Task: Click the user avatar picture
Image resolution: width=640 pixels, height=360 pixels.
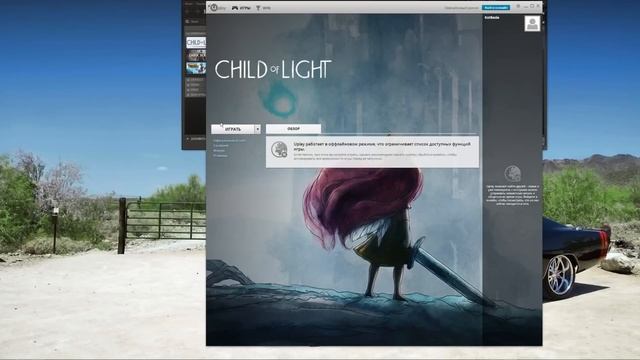Action: click(532, 24)
